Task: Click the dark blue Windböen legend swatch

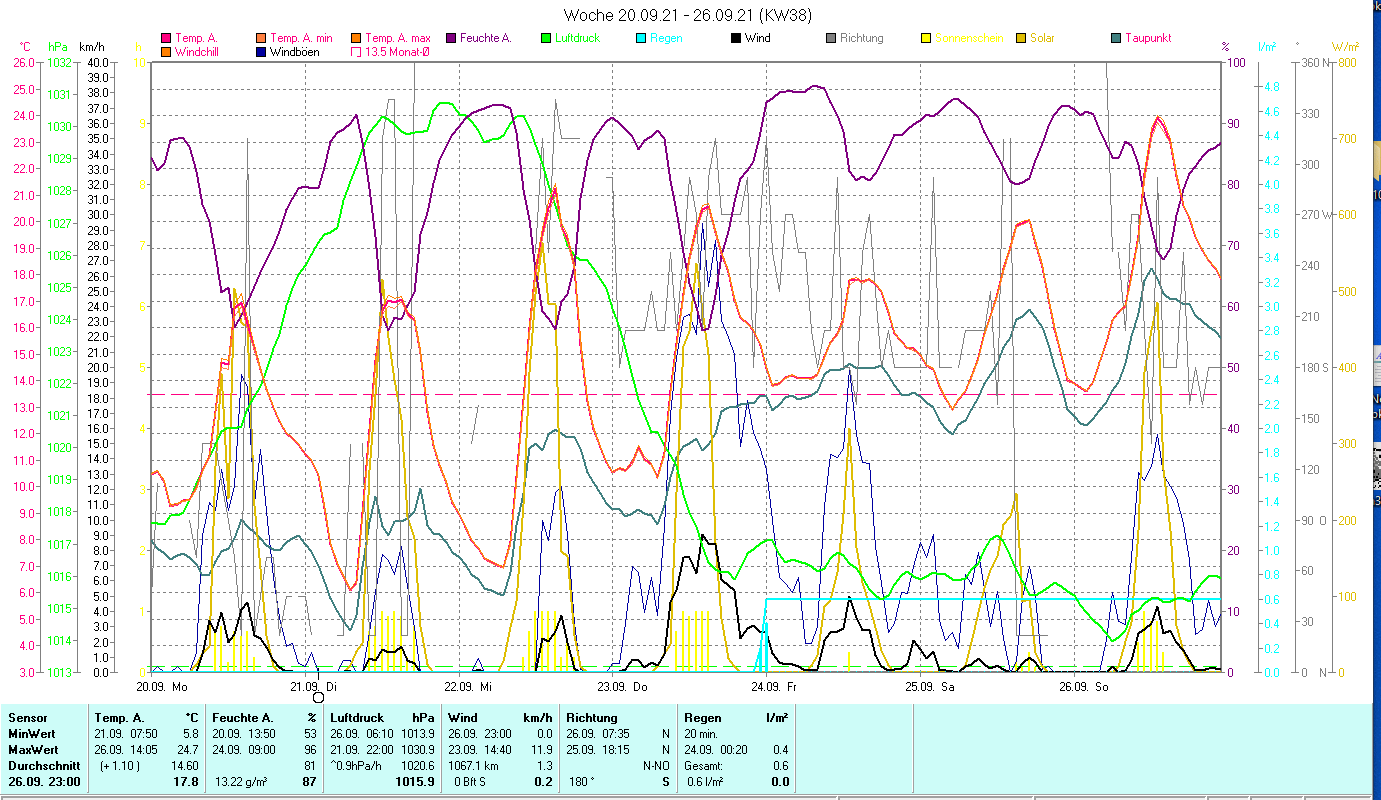Action: (x=261, y=51)
